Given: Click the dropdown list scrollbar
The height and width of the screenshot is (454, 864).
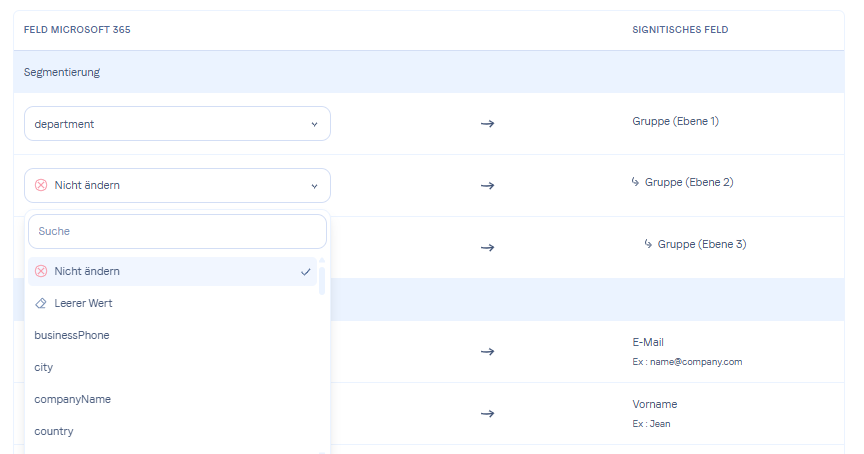Looking at the screenshot, I should pos(322,280).
